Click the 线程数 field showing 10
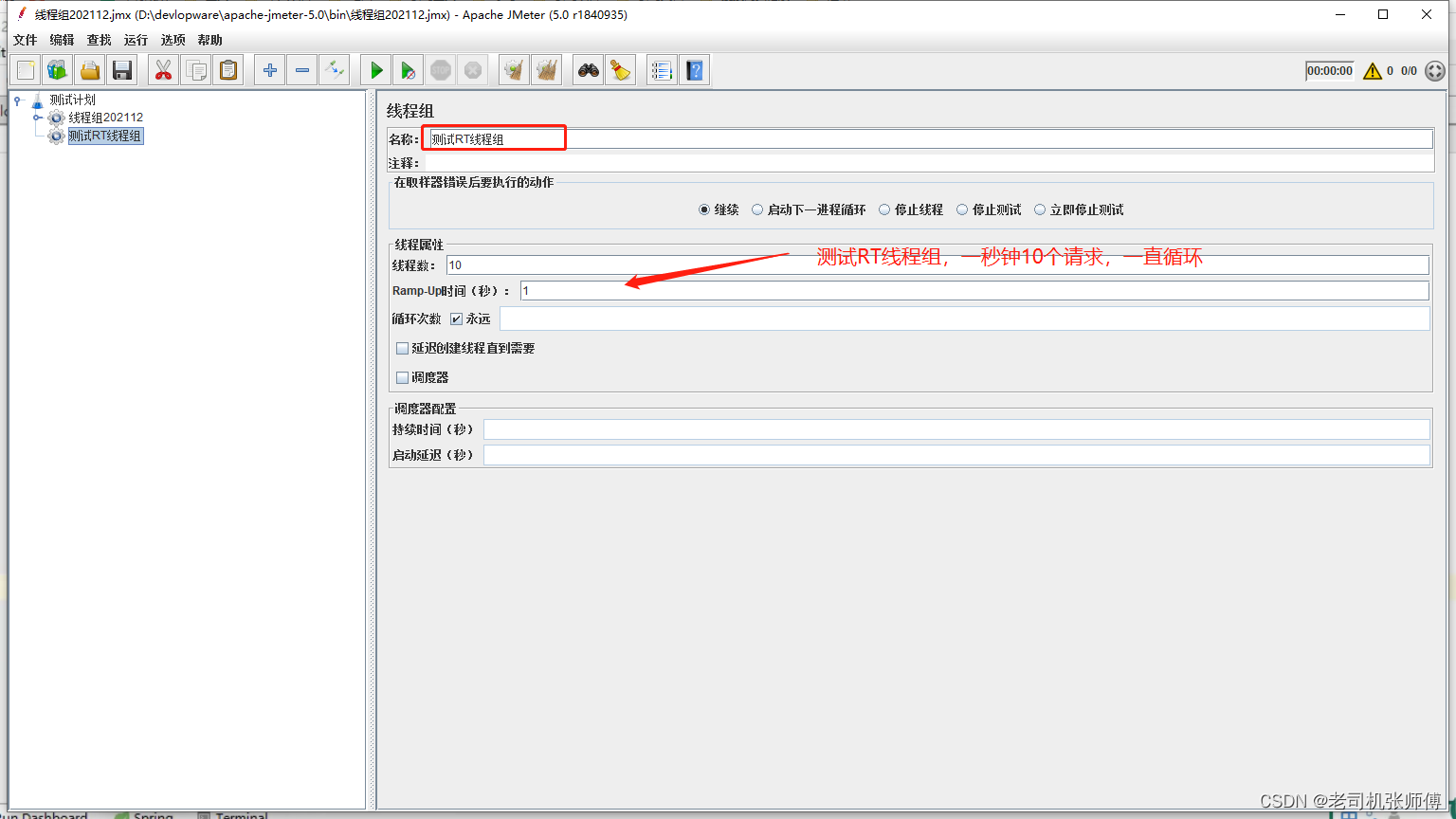 [x=937, y=264]
